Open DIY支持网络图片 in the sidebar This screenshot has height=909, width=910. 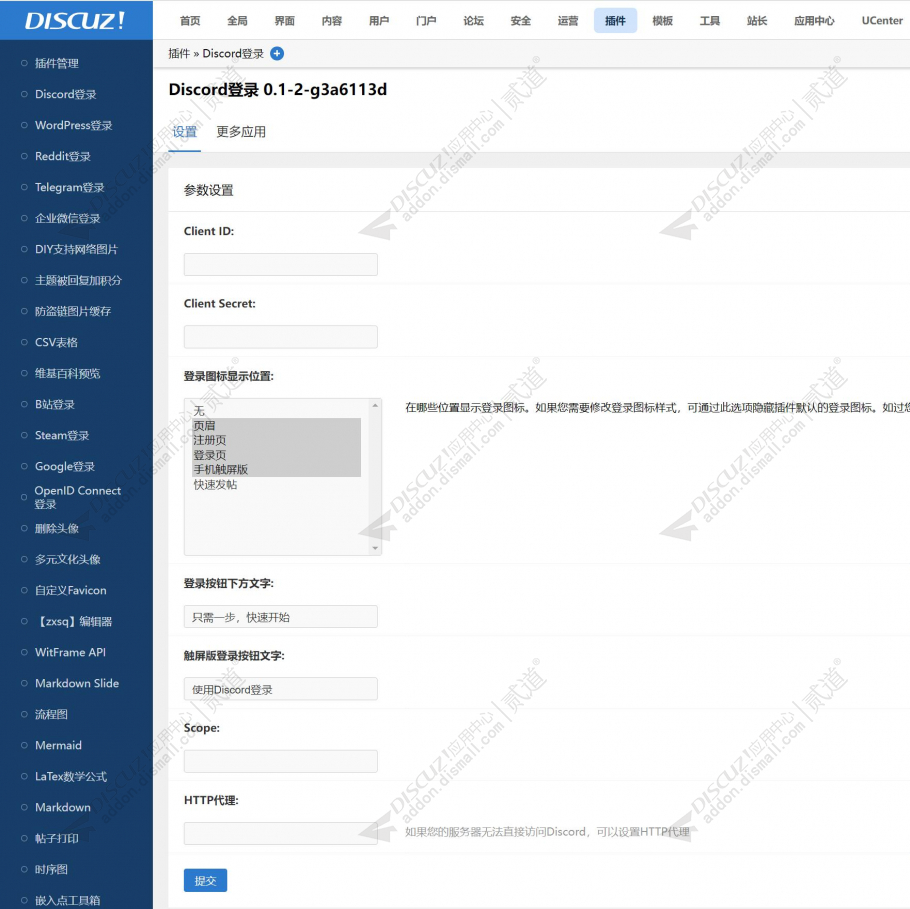tap(76, 249)
